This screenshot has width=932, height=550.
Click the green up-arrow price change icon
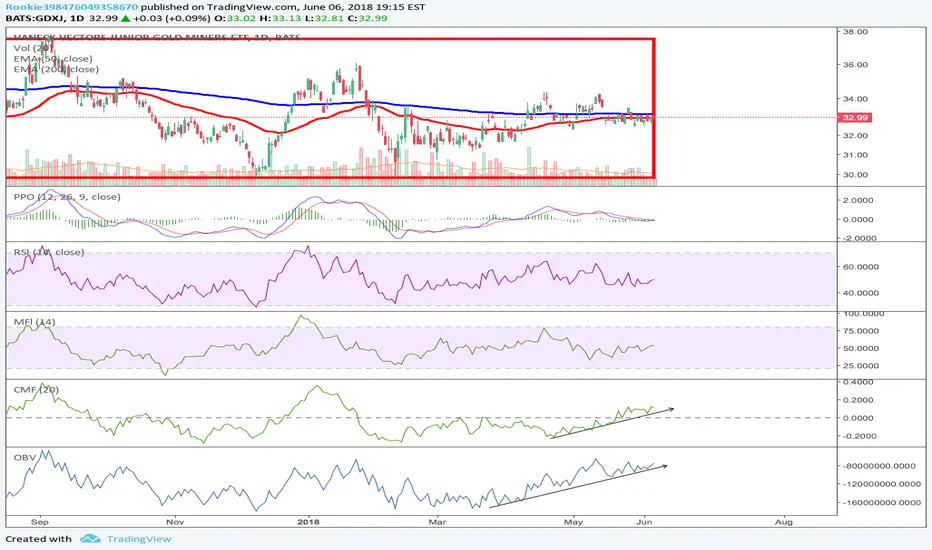(125, 18)
